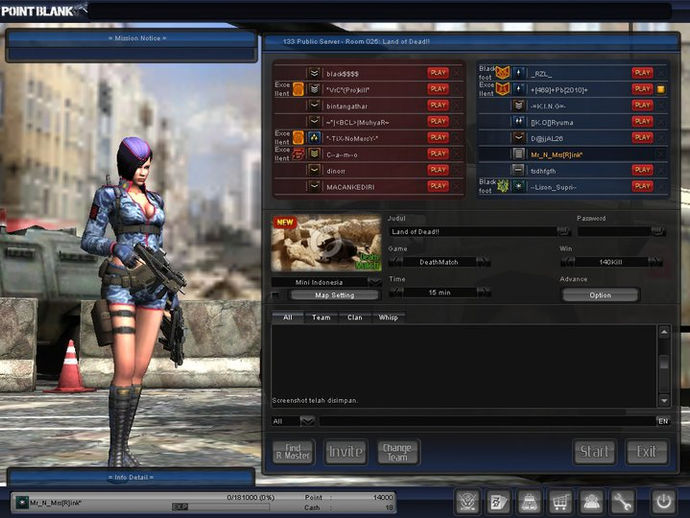Click the Exit button
Image resolution: width=690 pixels, height=518 pixels.
[646, 452]
